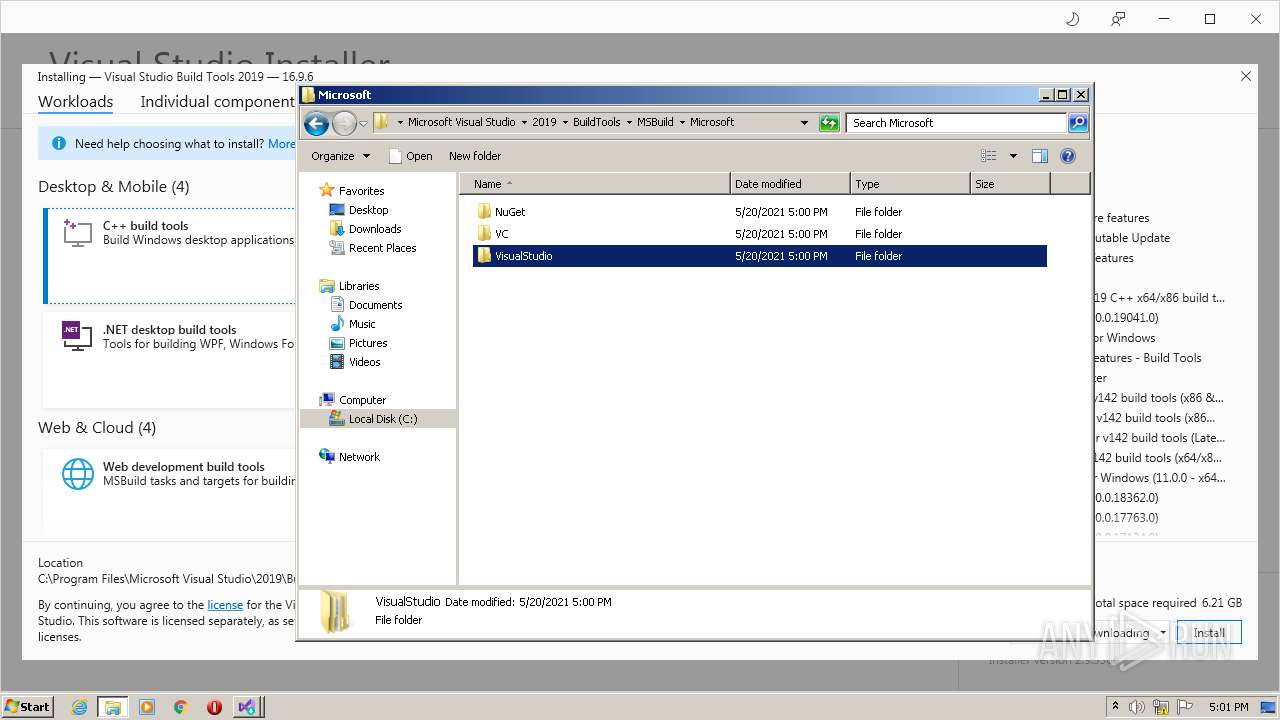The image size is (1280, 720).
Task: Click Network in the navigation pane
Action: (x=359, y=457)
